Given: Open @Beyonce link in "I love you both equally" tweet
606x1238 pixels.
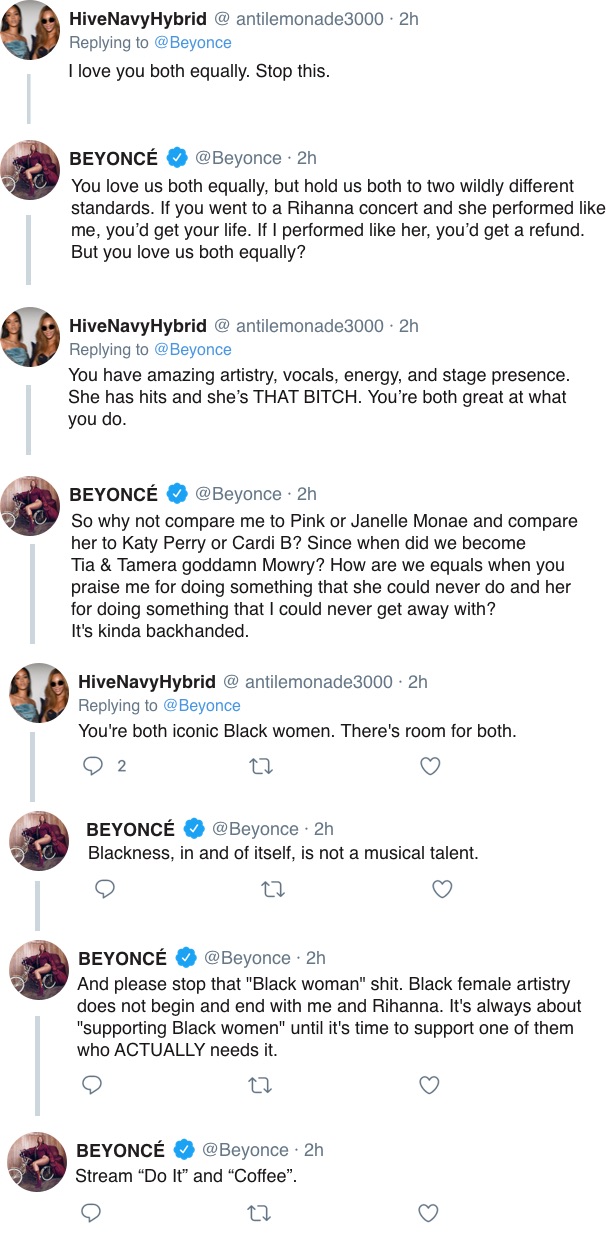Looking at the screenshot, I should pyautogui.click(x=193, y=43).
